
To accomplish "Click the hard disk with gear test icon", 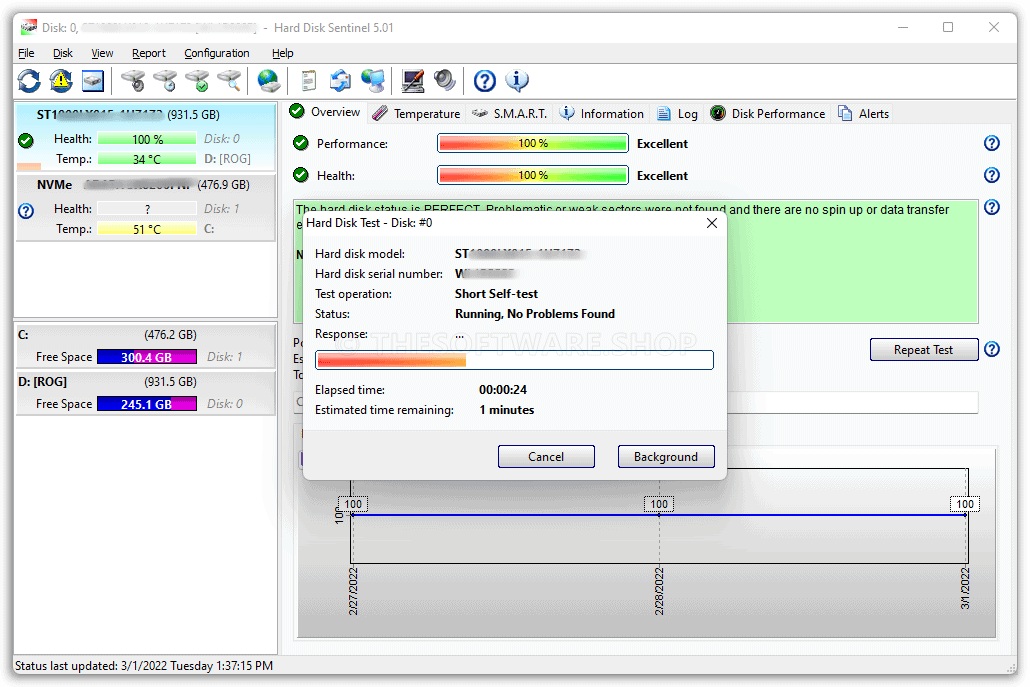I will (133, 81).
